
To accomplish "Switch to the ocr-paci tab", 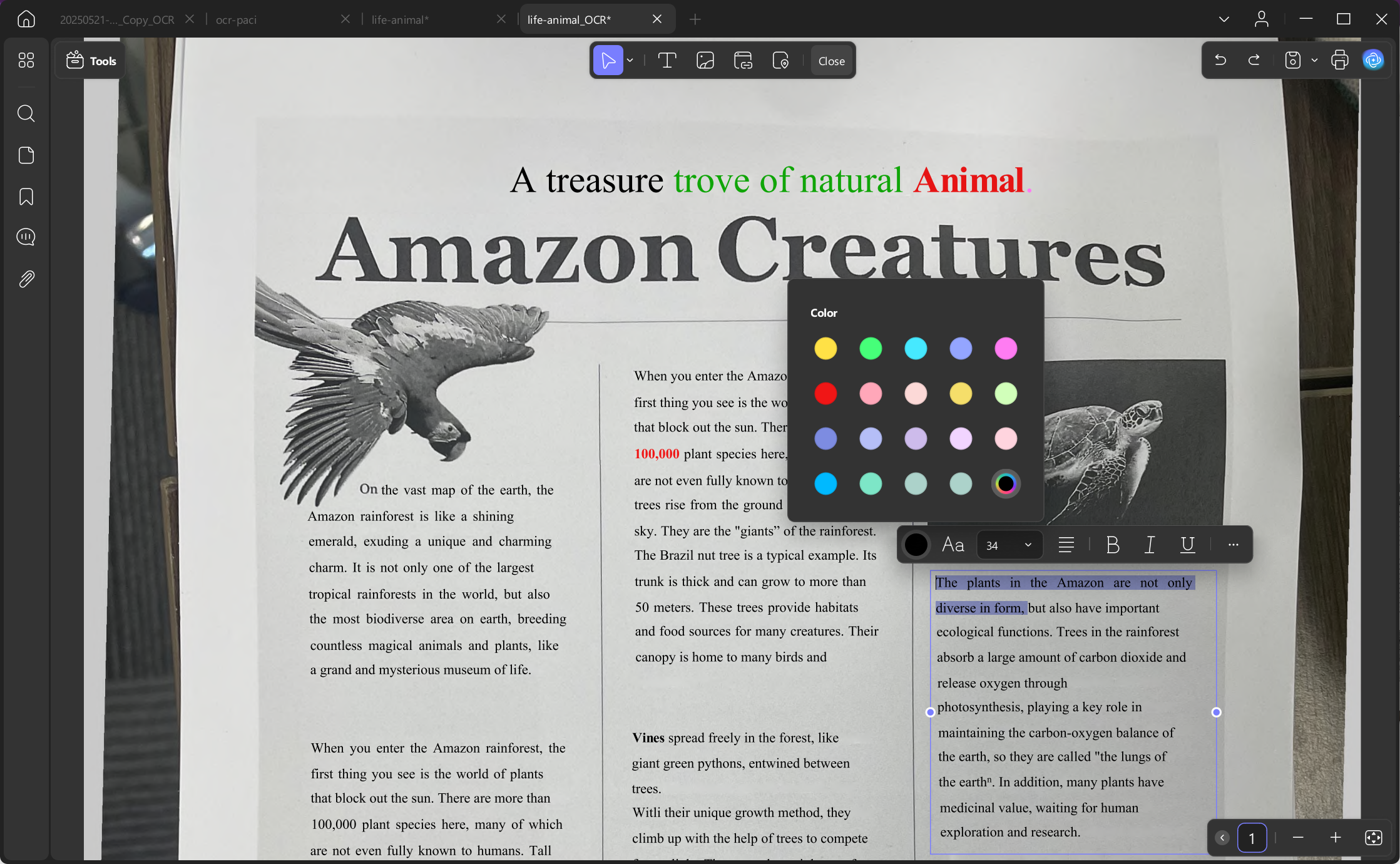I will [x=237, y=19].
